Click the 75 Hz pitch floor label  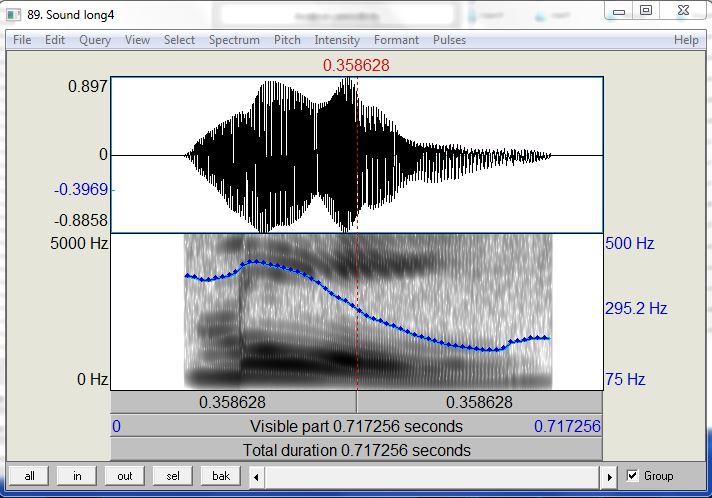pos(625,379)
